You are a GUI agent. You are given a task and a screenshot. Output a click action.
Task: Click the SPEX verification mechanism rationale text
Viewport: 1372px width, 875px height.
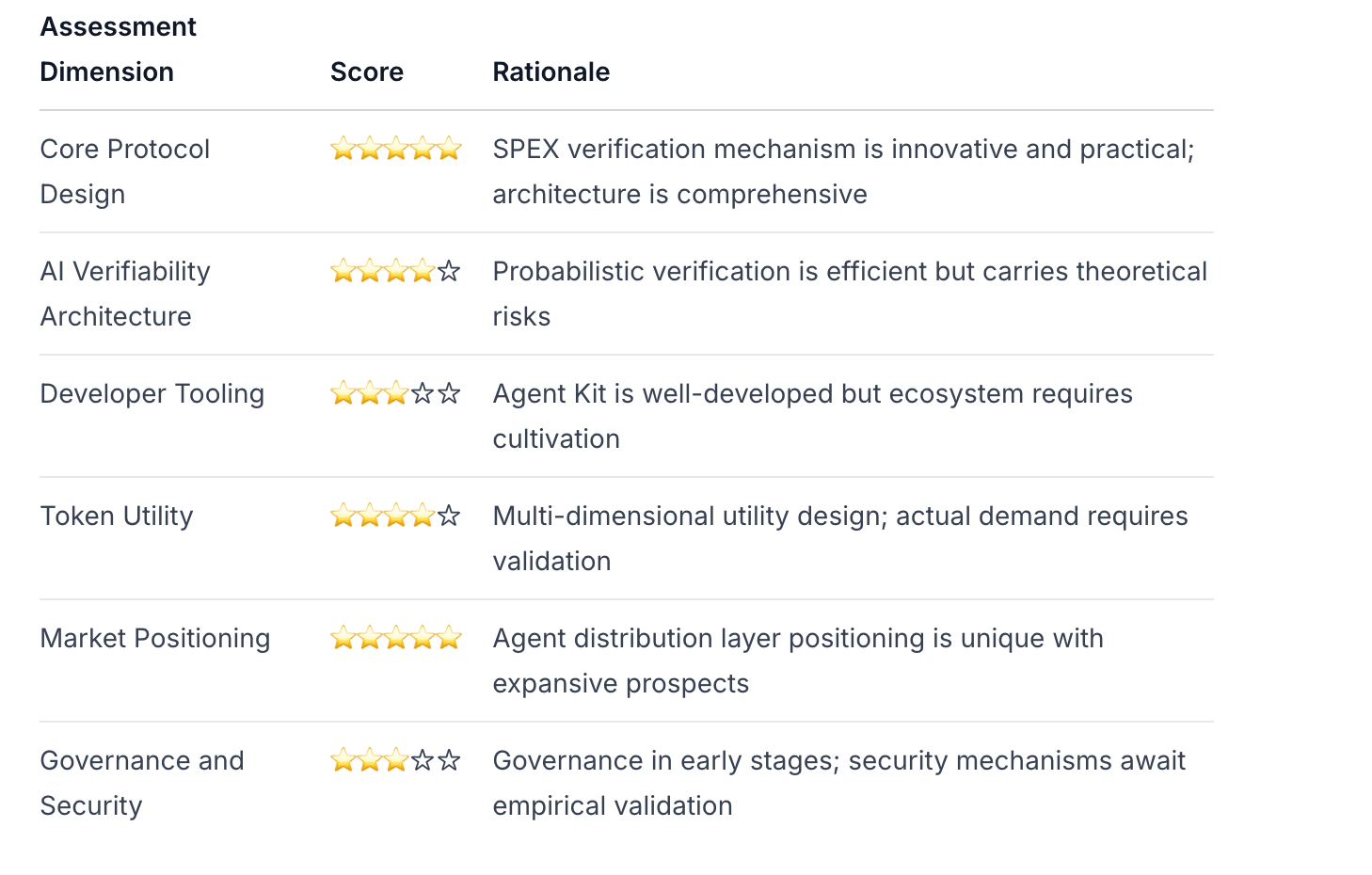pos(842,171)
